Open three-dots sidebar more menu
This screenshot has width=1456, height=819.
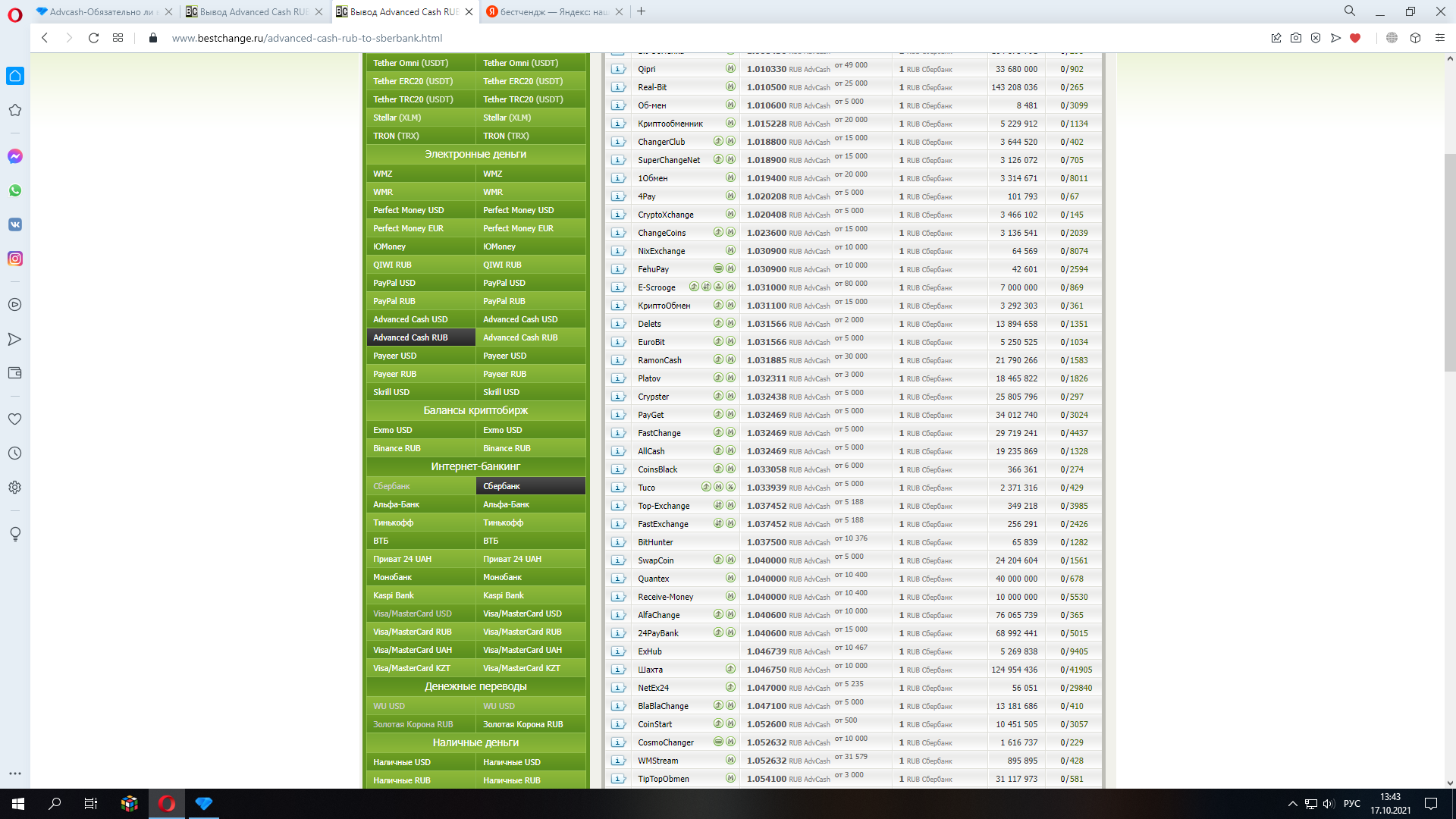(15, 773)
